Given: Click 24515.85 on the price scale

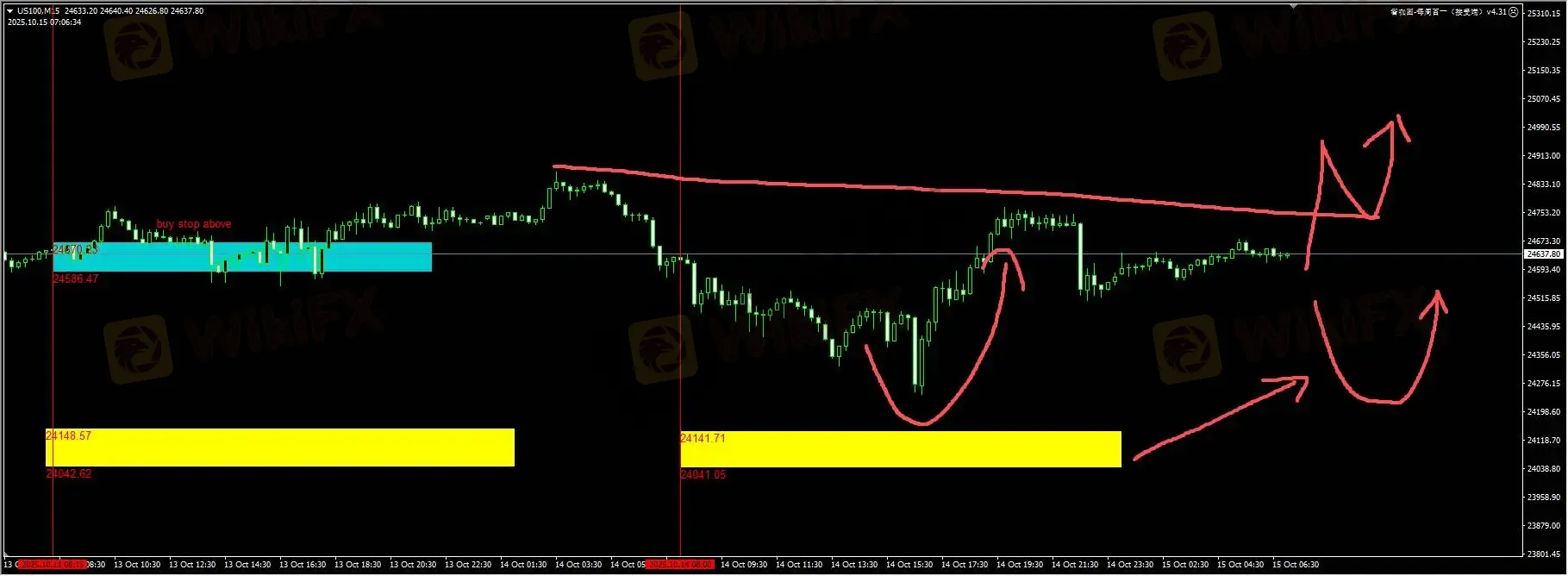Looking at the screenshot, I should click(x=1543, y=298).
